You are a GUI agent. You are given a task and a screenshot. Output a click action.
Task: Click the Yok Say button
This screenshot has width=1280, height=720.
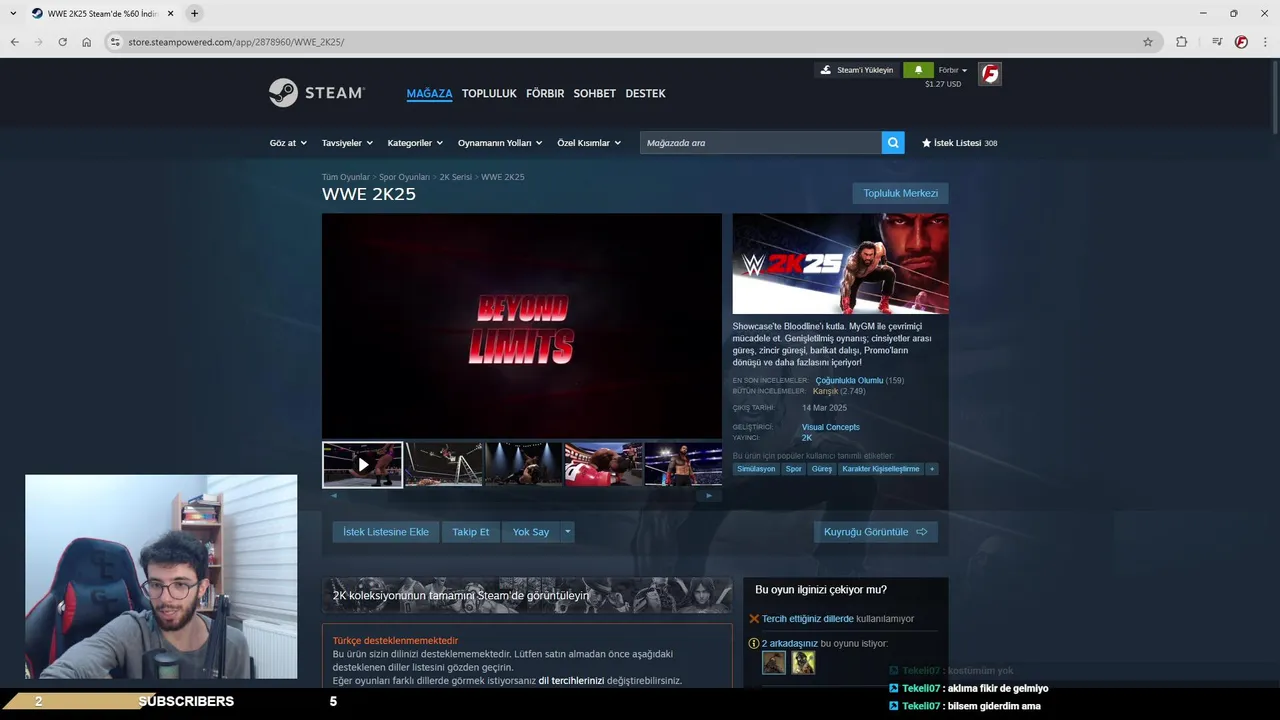click(531, 532)
